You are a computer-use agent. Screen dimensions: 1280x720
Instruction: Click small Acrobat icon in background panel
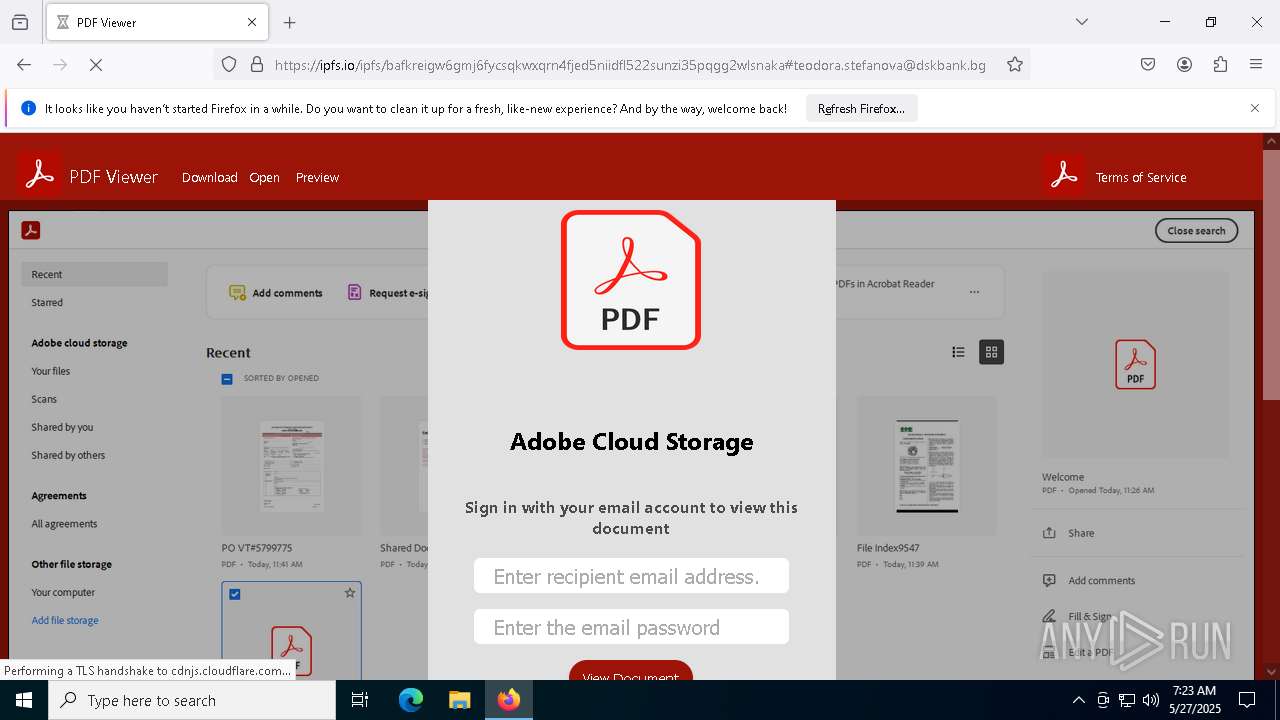(31, 231)
